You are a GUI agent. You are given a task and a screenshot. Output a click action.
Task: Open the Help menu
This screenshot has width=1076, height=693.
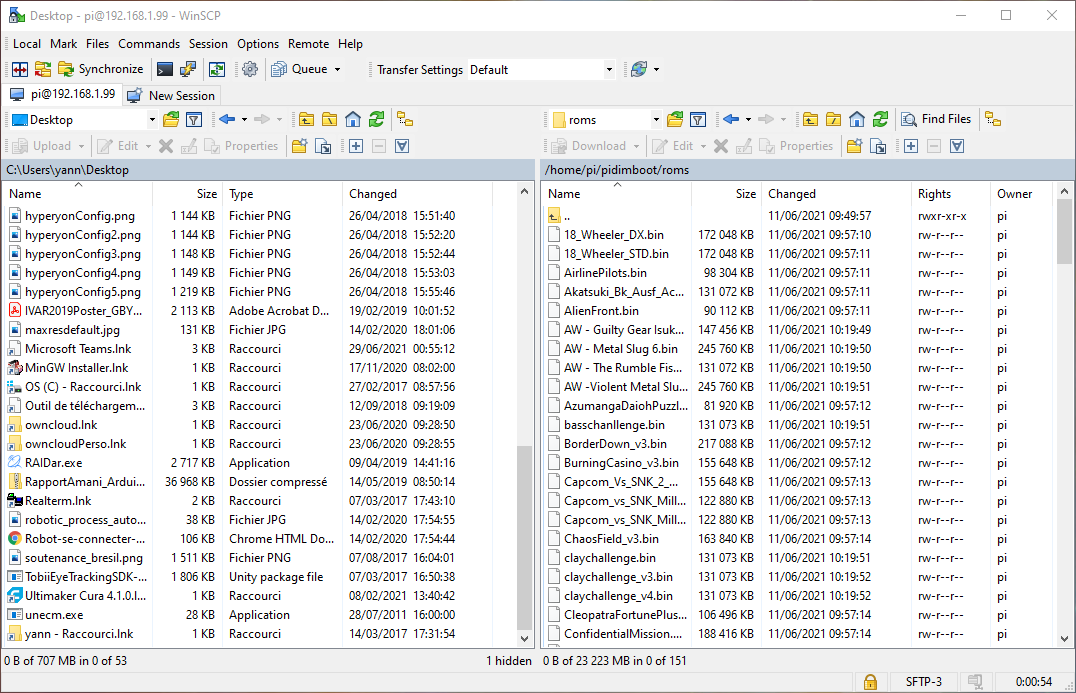(x=350, y=44)
